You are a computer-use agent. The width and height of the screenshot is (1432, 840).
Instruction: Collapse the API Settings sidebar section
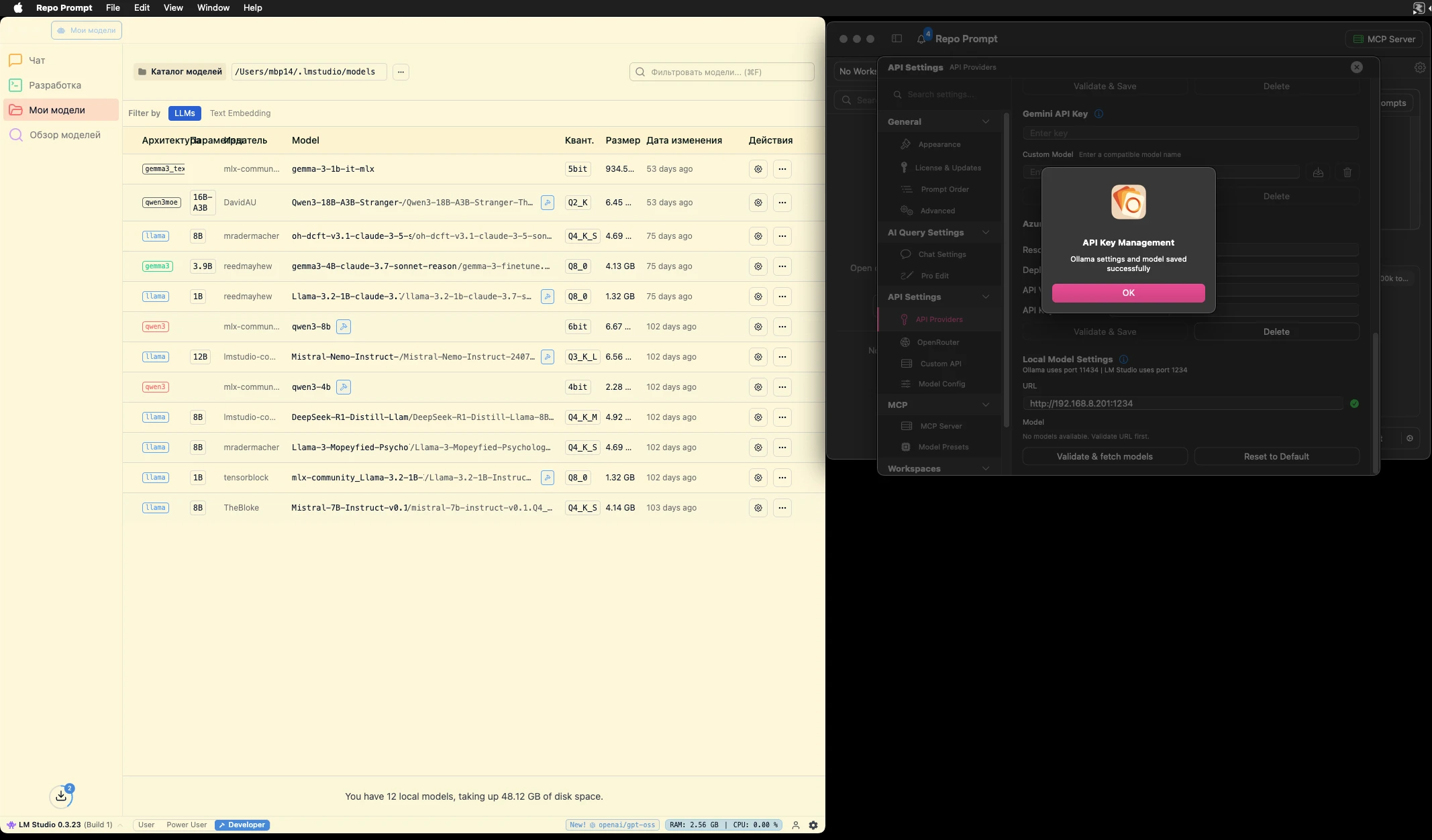986,297
